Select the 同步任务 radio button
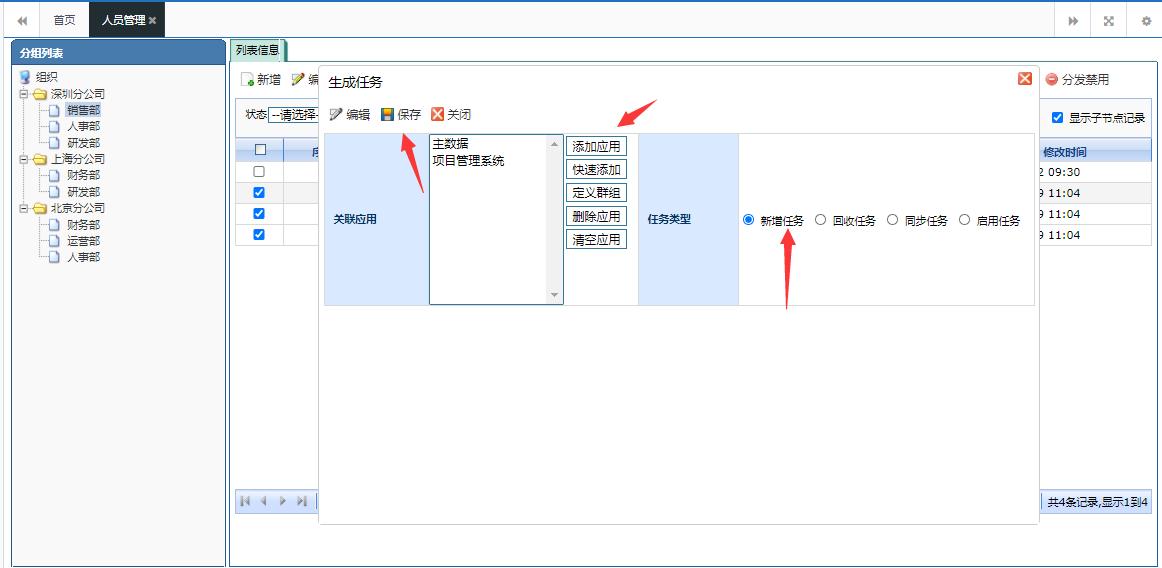The width and height of the screenshot is (1162, 568). coord(892,220)
